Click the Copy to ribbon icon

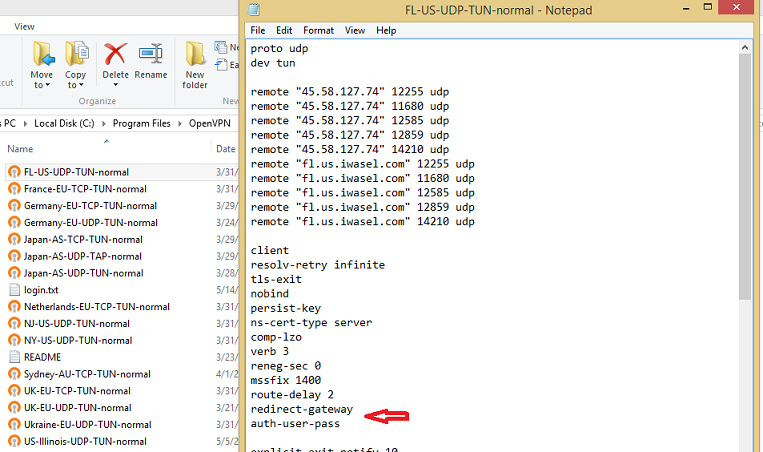(76, 54)
